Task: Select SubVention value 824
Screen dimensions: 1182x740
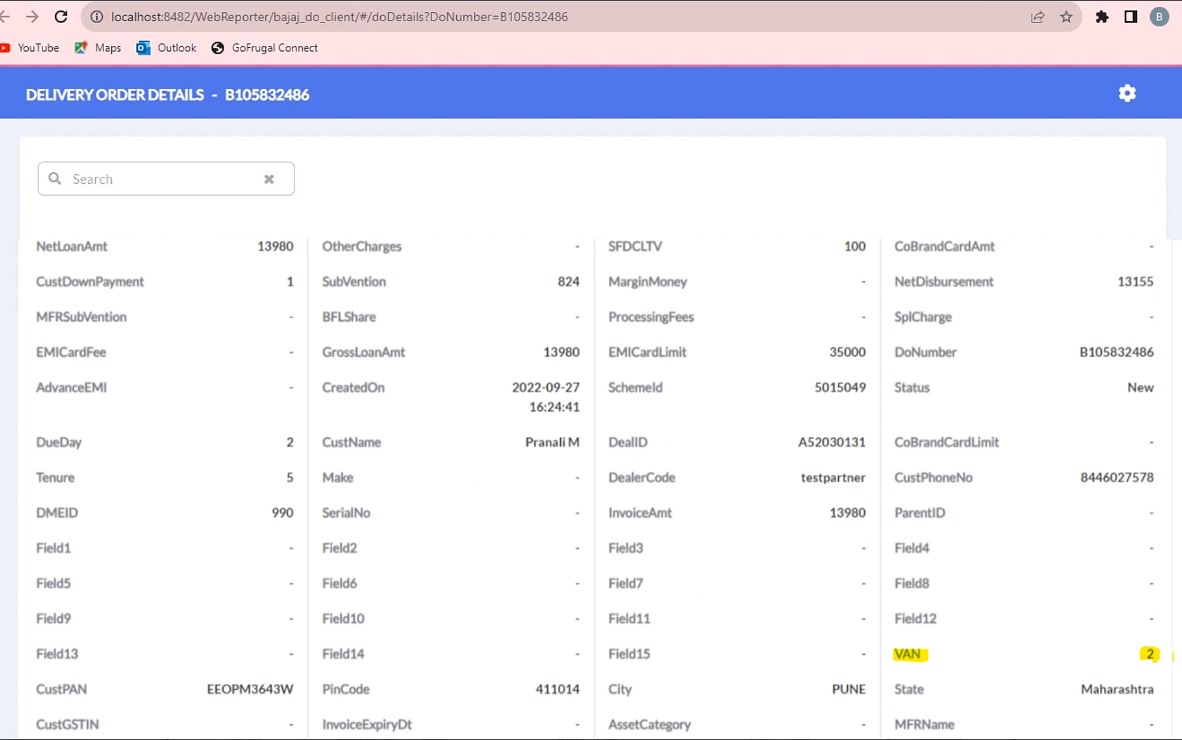Action: pos(568,282)
